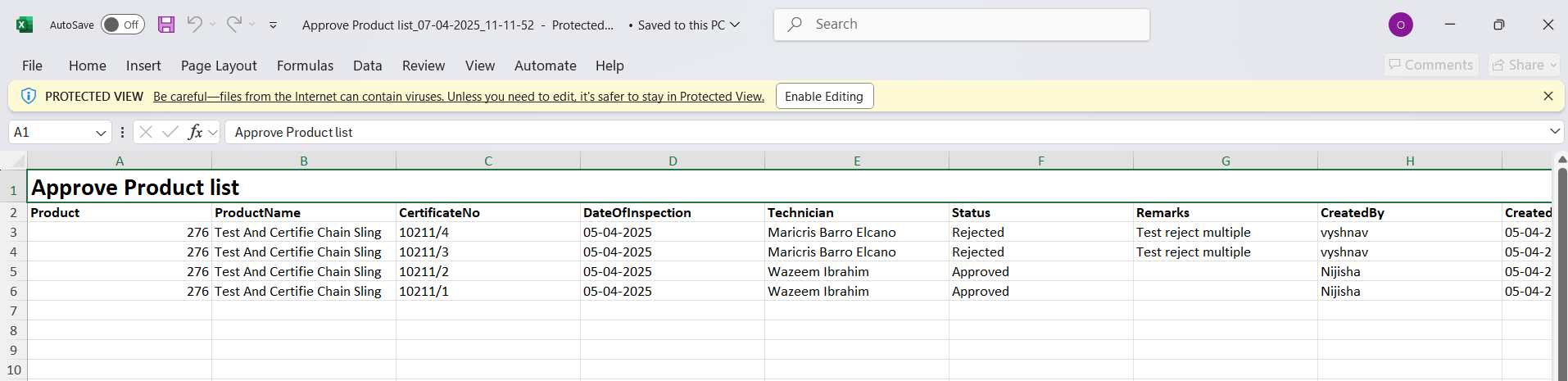Open the File menu
Viewport: 1568px width, 381px height.
point(32,66)
